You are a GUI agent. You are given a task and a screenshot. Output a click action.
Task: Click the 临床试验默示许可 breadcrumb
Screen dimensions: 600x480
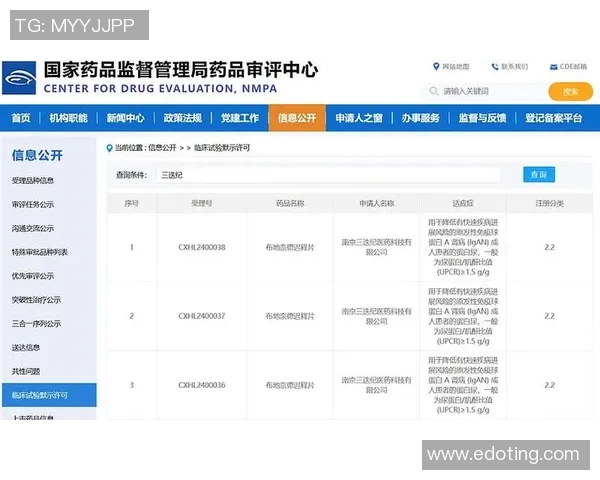point(222,148)
